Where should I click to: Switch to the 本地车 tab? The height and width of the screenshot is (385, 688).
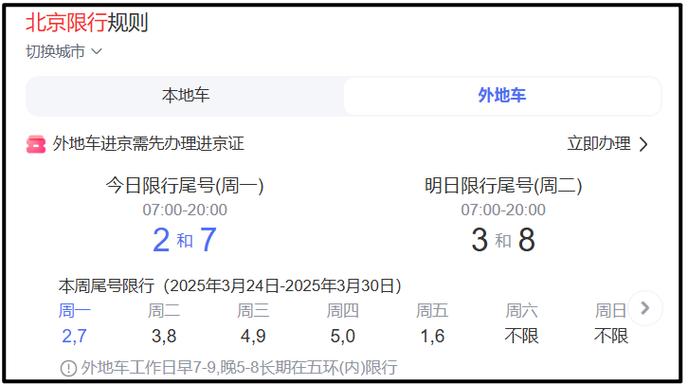(185, 96)
